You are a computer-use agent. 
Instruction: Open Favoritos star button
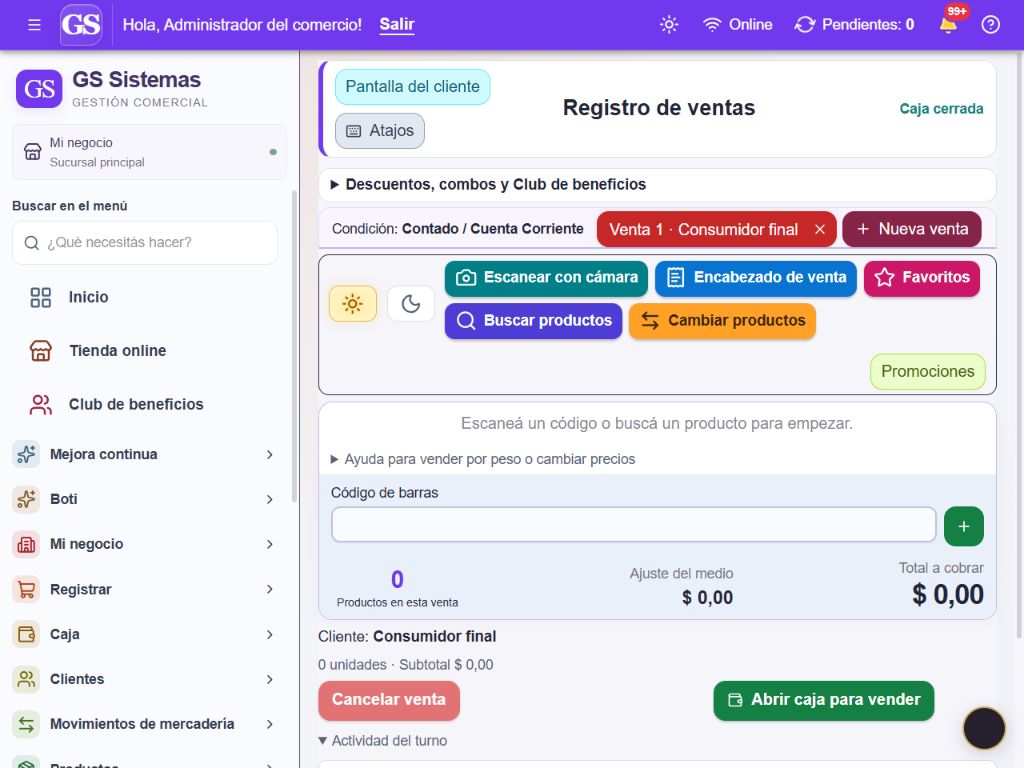coord(921,278)
